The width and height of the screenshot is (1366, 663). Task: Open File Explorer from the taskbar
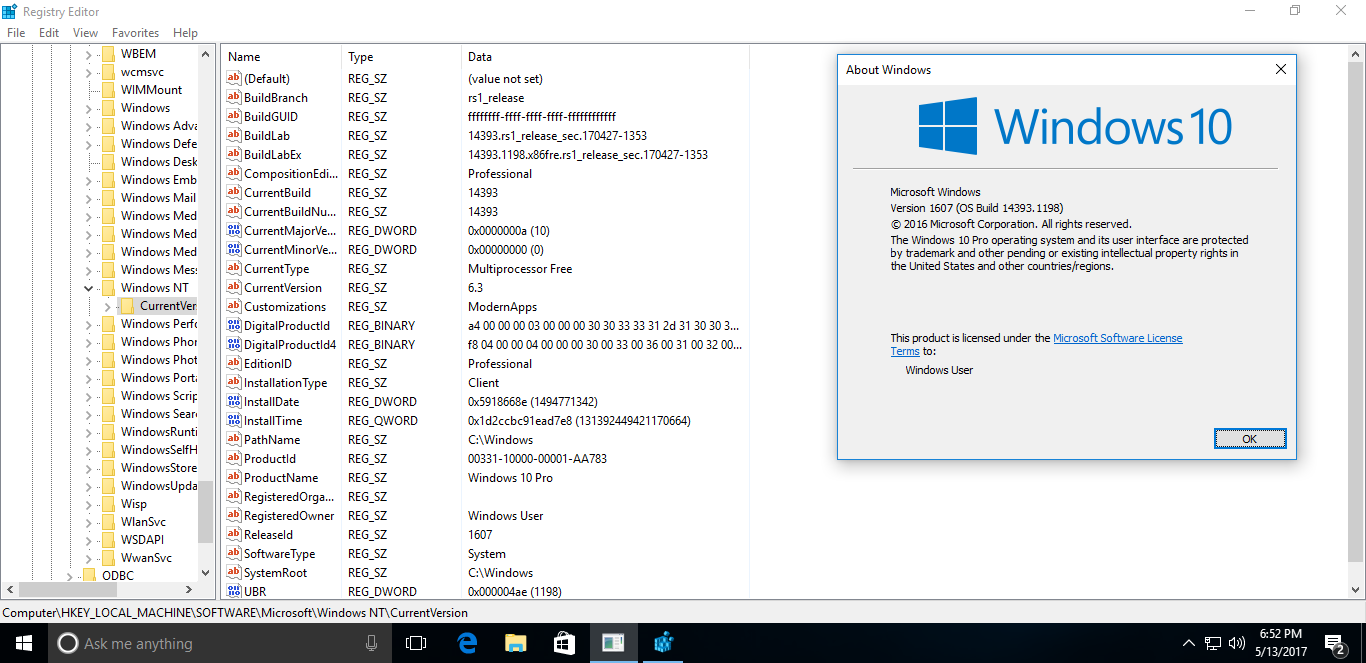coord(515,643)
